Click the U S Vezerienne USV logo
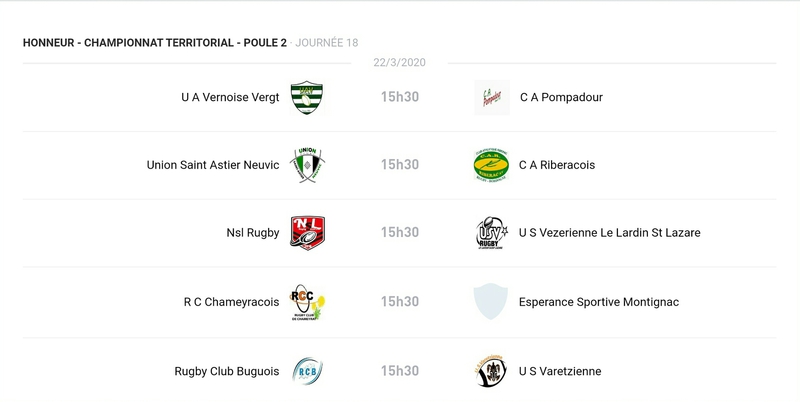This screenshot has height=402, width=800. (x=491, y=233)
